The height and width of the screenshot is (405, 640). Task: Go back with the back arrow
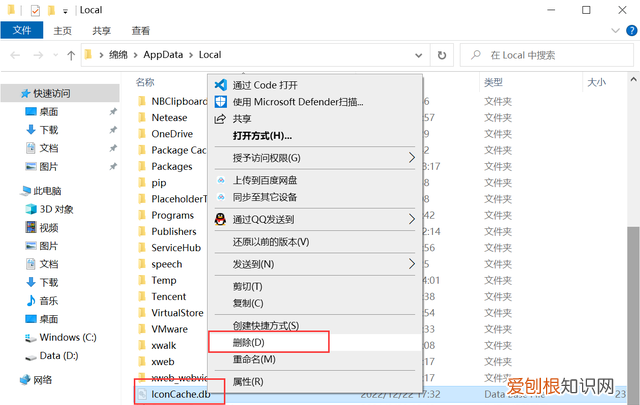[x=15, y=55]
